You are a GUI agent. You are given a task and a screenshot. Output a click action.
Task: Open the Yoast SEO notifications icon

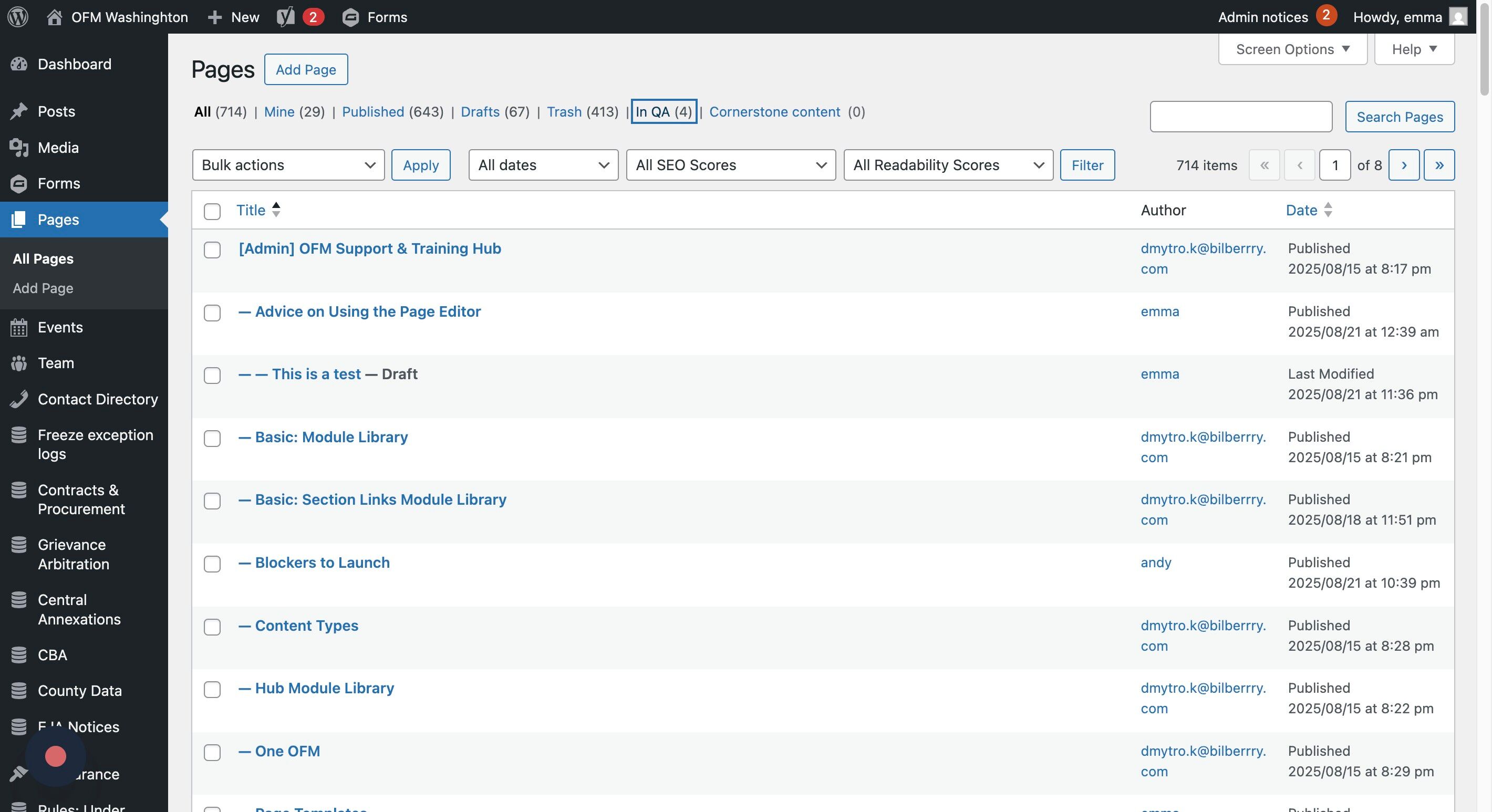coord(286,17)
